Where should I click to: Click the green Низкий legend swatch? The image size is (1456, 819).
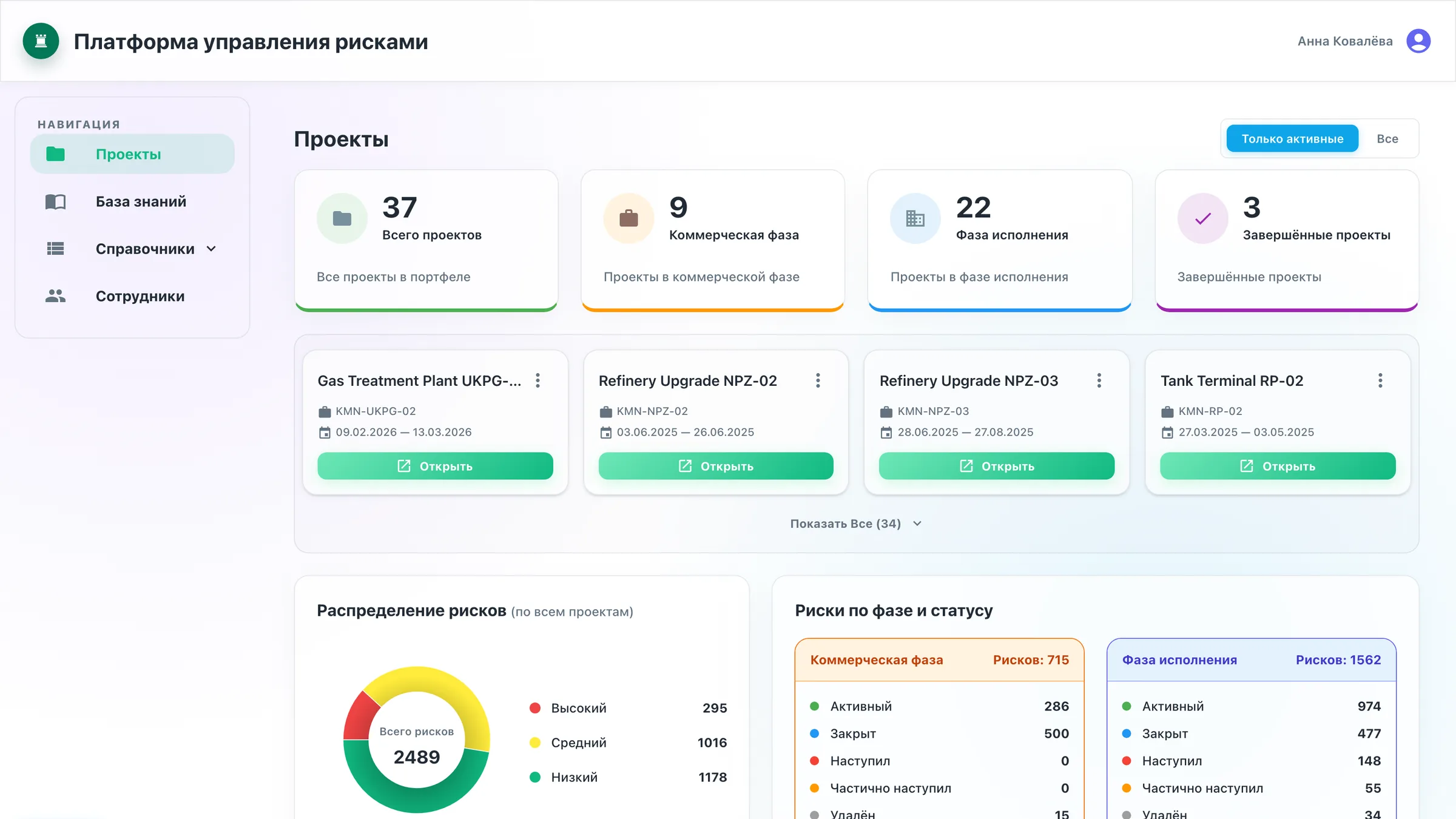pyautogui.click(x=535, y=777)
